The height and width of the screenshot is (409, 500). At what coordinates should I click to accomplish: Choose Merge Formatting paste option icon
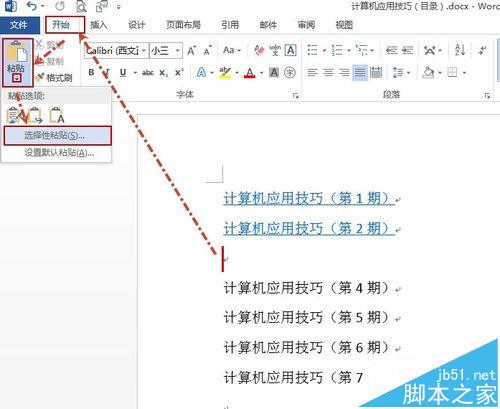[35, 115]
